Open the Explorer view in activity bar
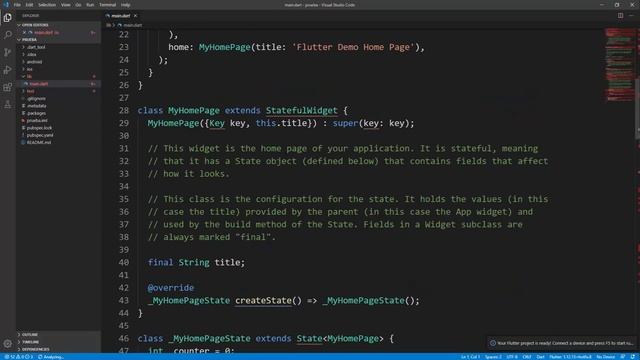This screenshot has height=360, width=640. coord(7,18)
